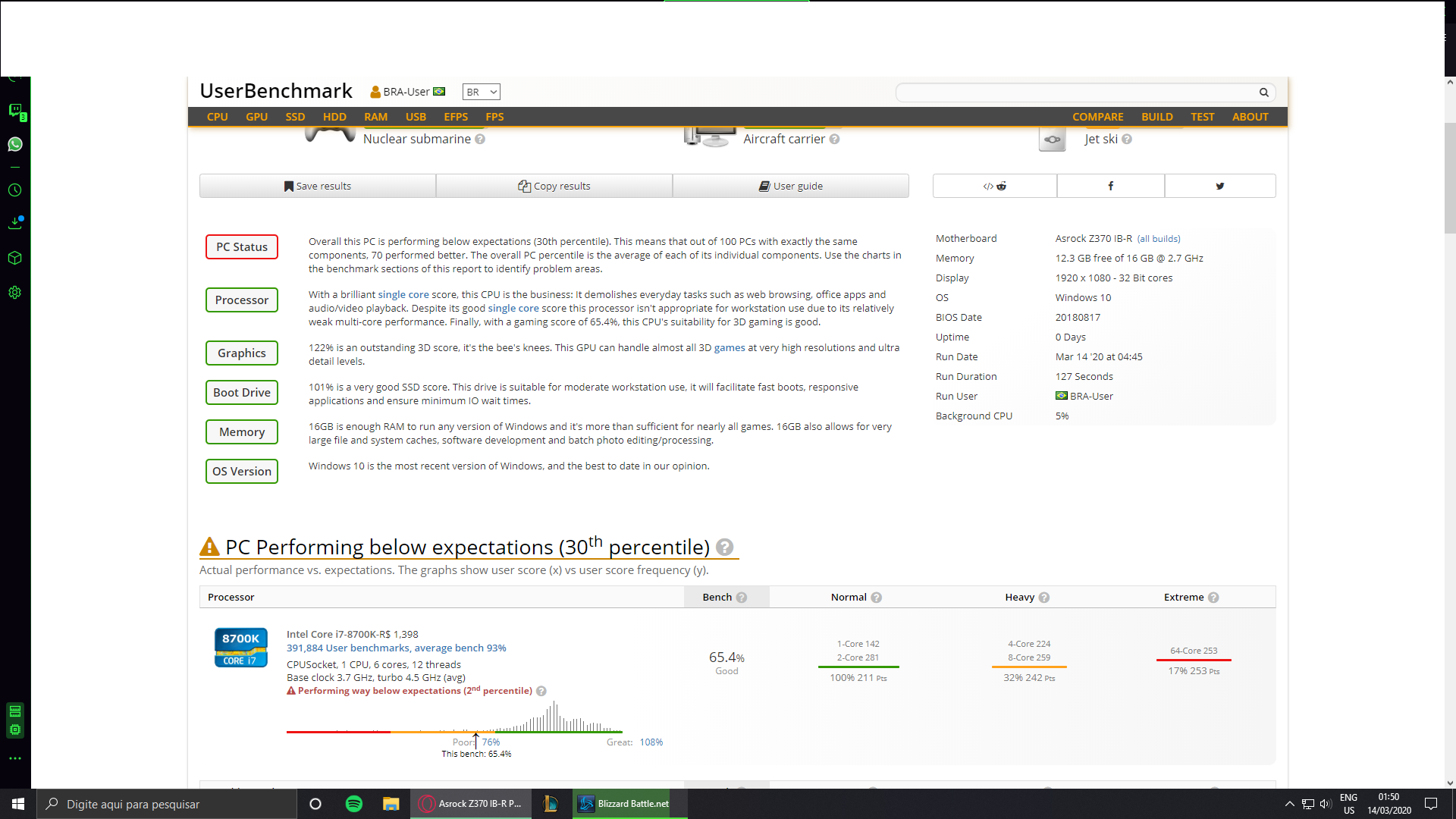Open 391,884 User benchmarks link
Image resolution: width=1456 pixels, height=819 pixels.
pyautogui.click(x=396, y=648)
